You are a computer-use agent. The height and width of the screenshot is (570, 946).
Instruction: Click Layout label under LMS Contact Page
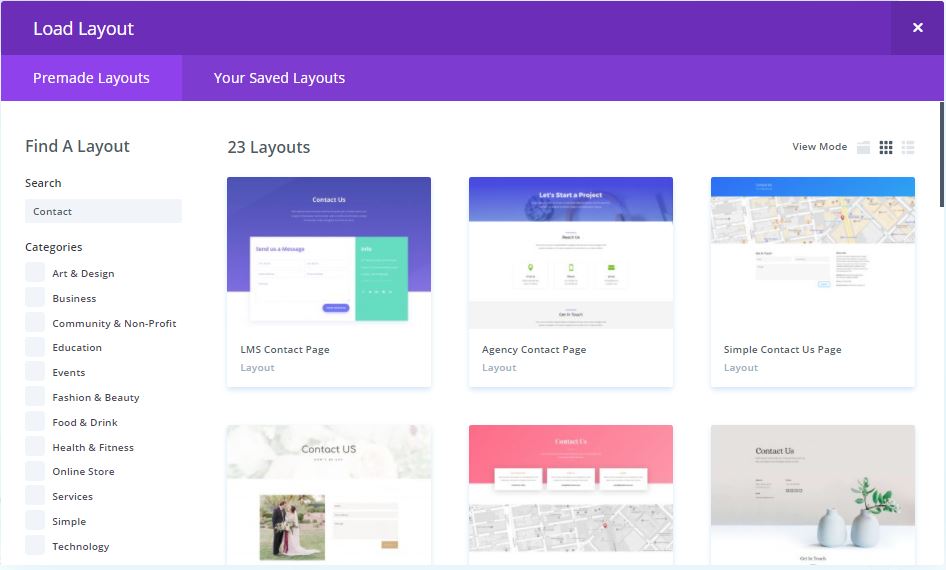pos(257,367)
